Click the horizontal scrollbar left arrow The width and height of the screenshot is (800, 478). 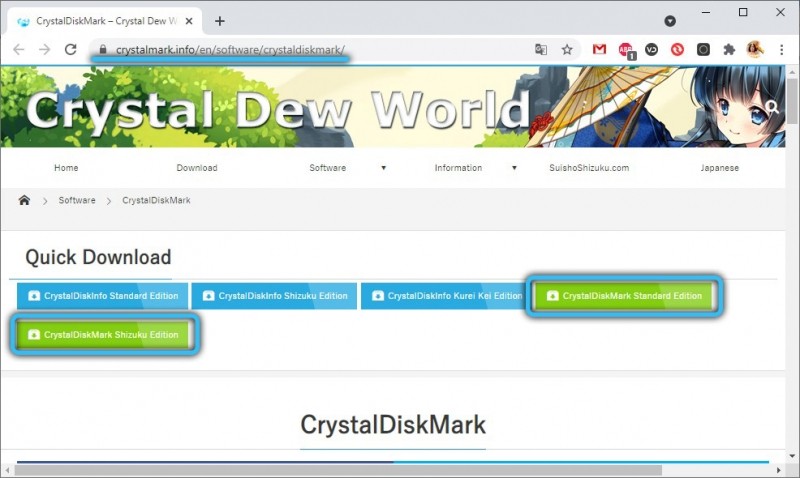(x=7, y=470)
